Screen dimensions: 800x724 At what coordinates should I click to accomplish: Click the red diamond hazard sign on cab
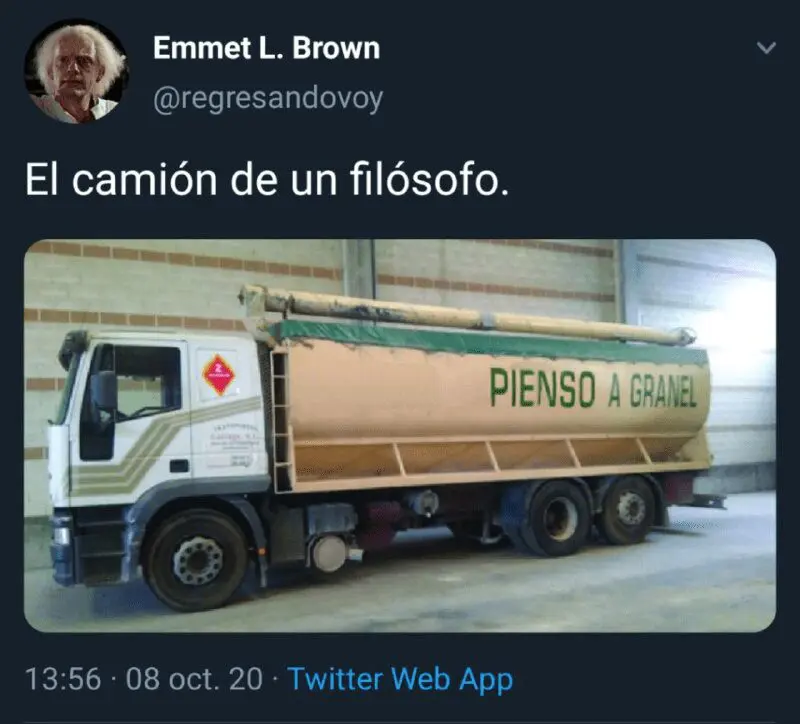(218, 375)
